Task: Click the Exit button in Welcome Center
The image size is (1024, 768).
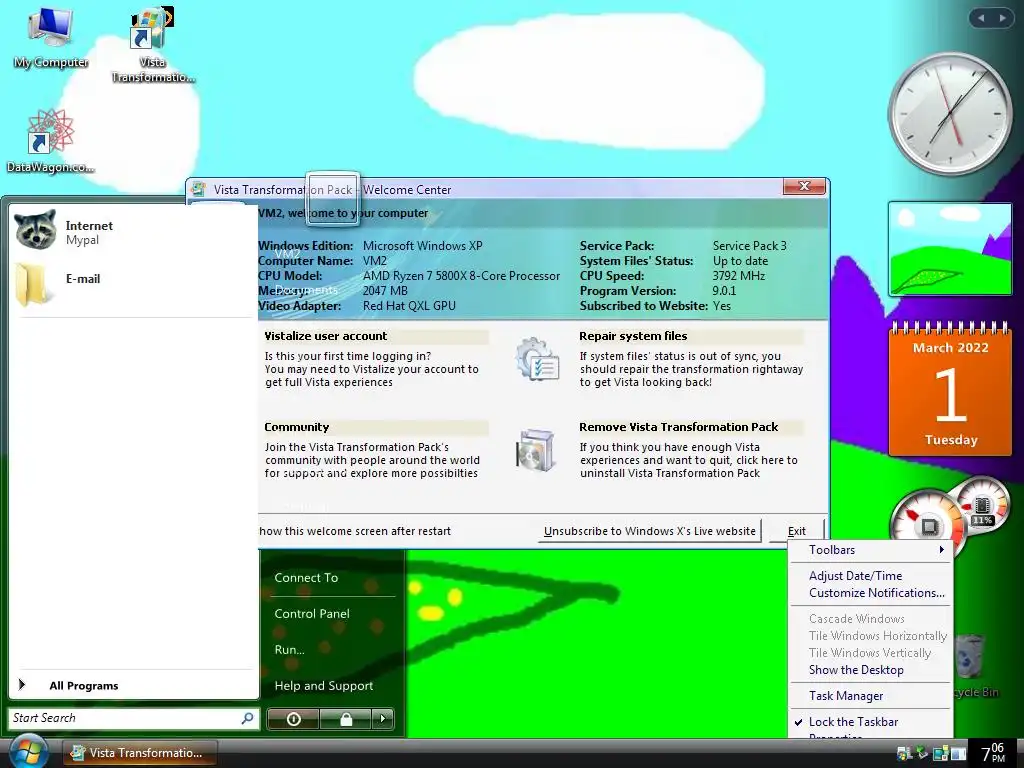Action: pyautogui.click(x=797, y=531)
